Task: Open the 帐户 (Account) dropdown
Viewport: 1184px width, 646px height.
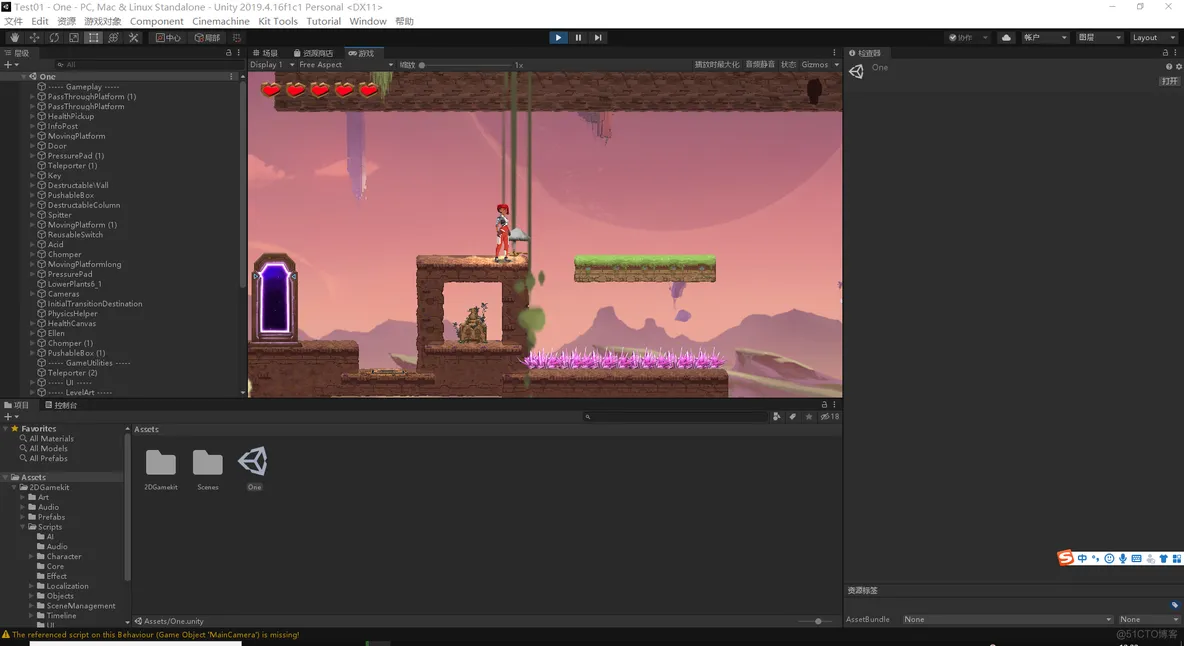Action: coord(1045,38)
